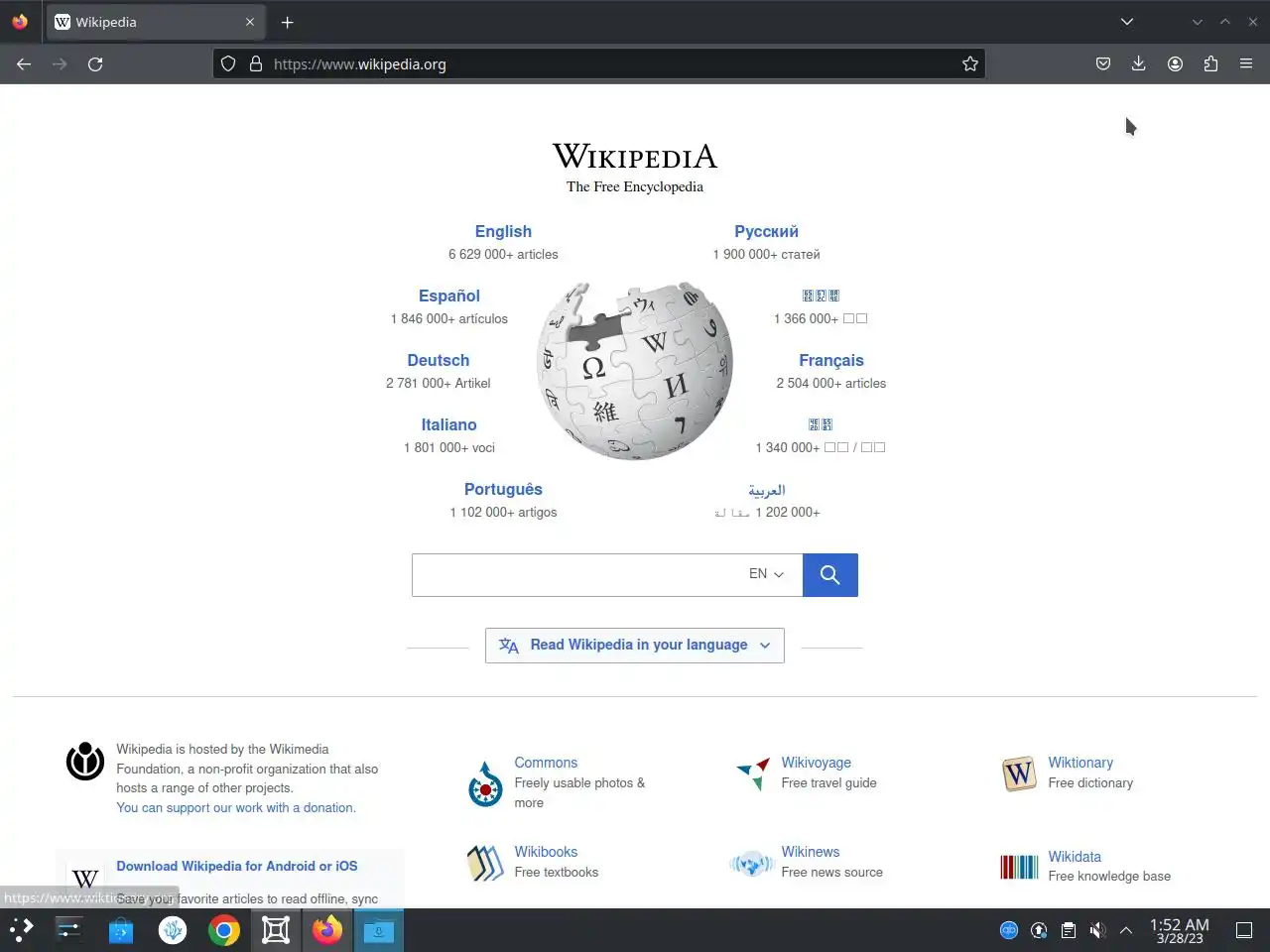Click the Wikivoyage logo icon
The width and height of the screenshot is (1270, 952).
coord(753,773)
